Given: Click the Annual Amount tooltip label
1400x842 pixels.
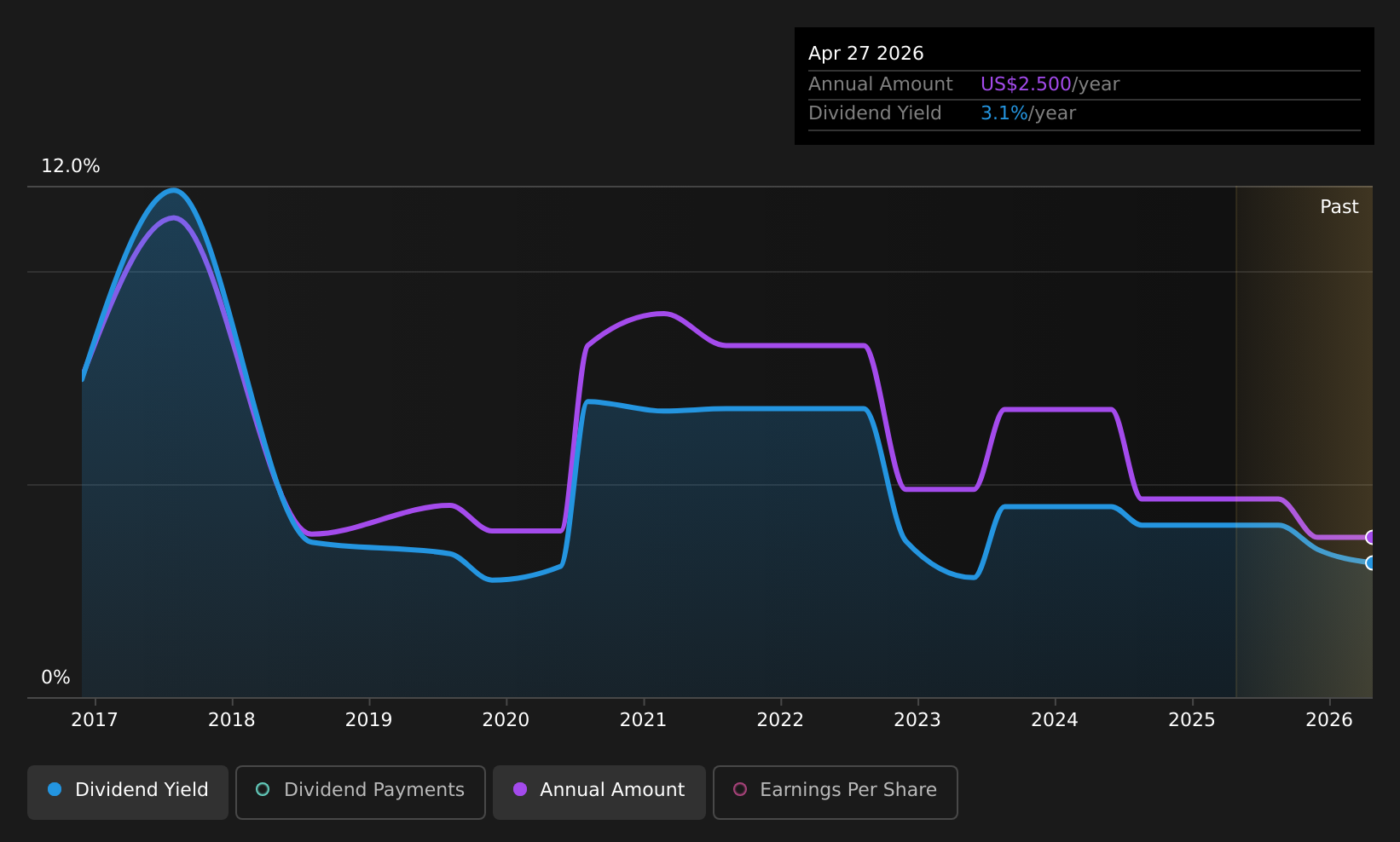Looking at the screenshot, I should (881, 84).
